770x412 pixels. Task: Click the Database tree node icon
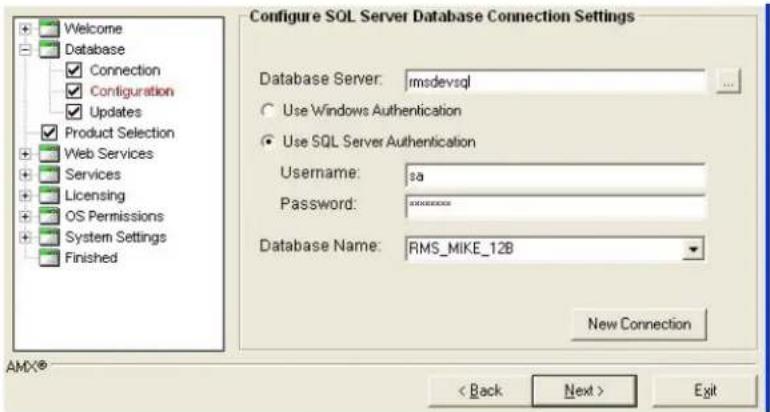pos(49,49)
